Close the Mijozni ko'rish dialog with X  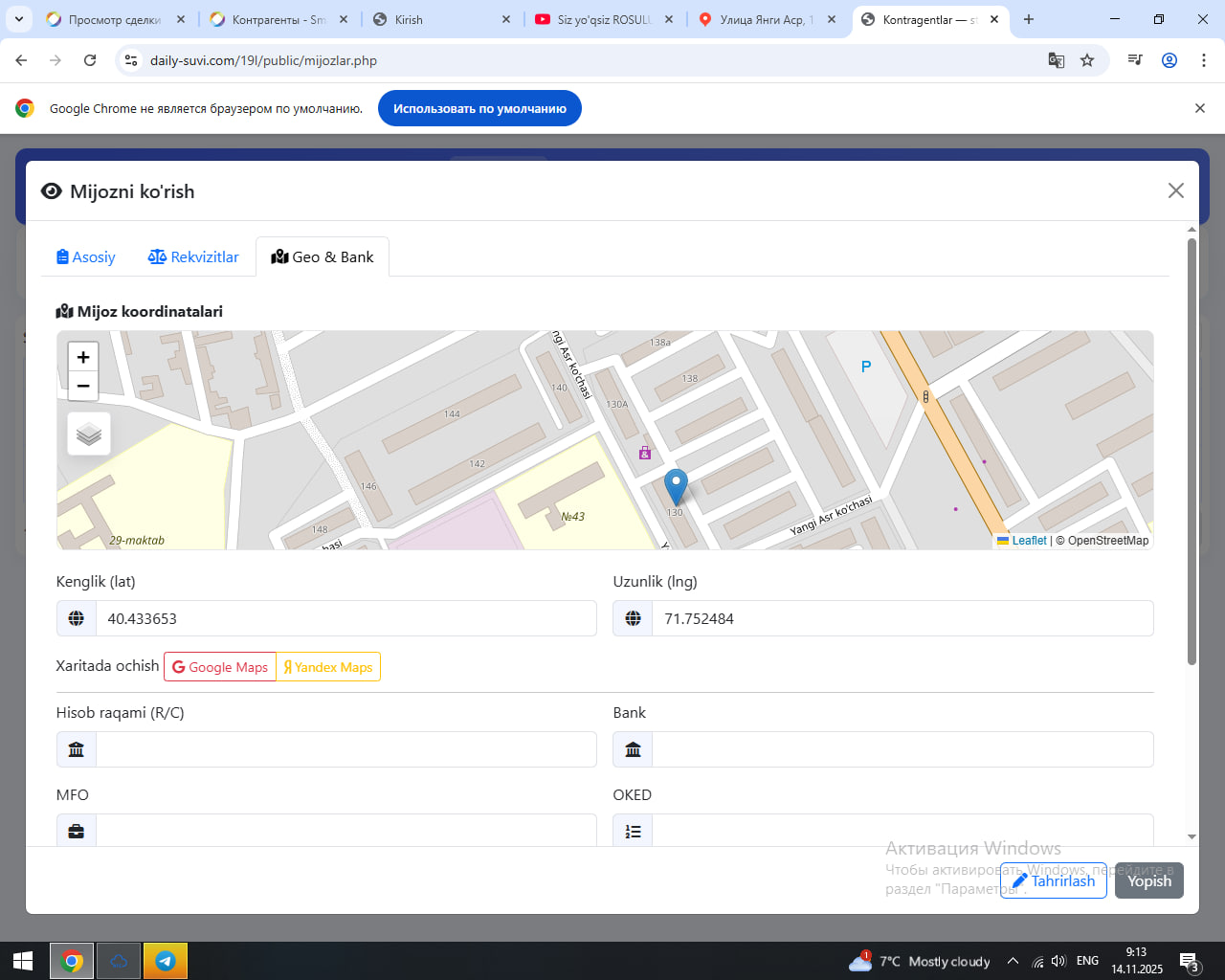(x=1176, y=190)
